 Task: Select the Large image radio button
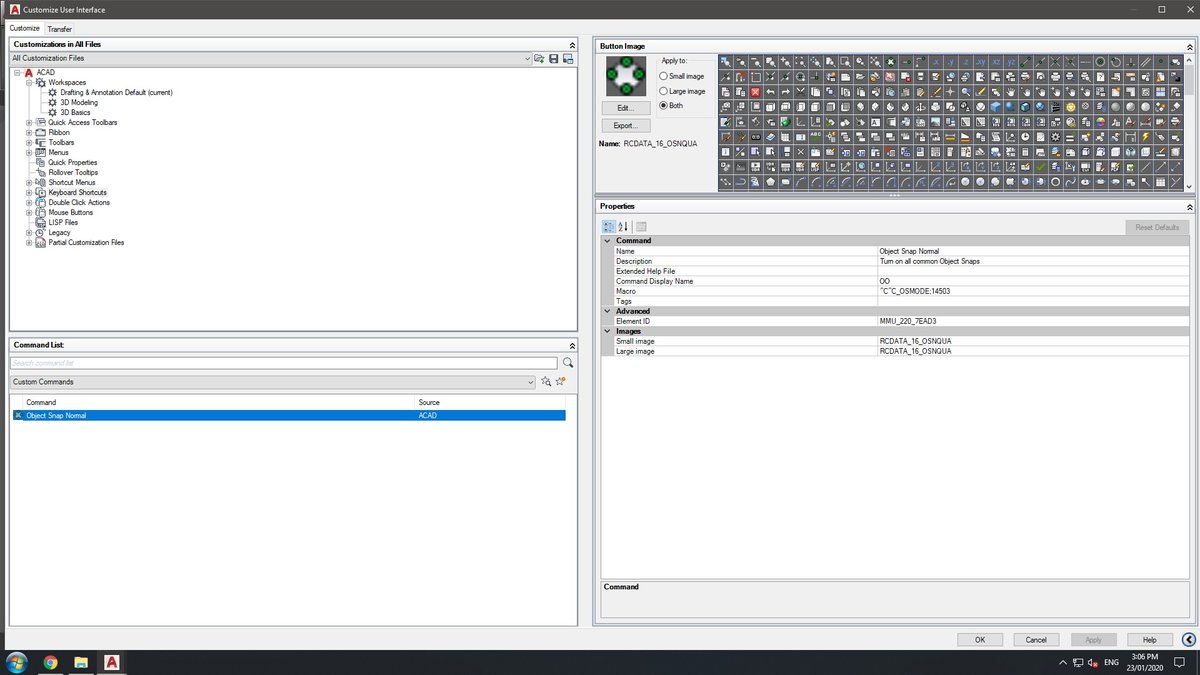point(664,91)
